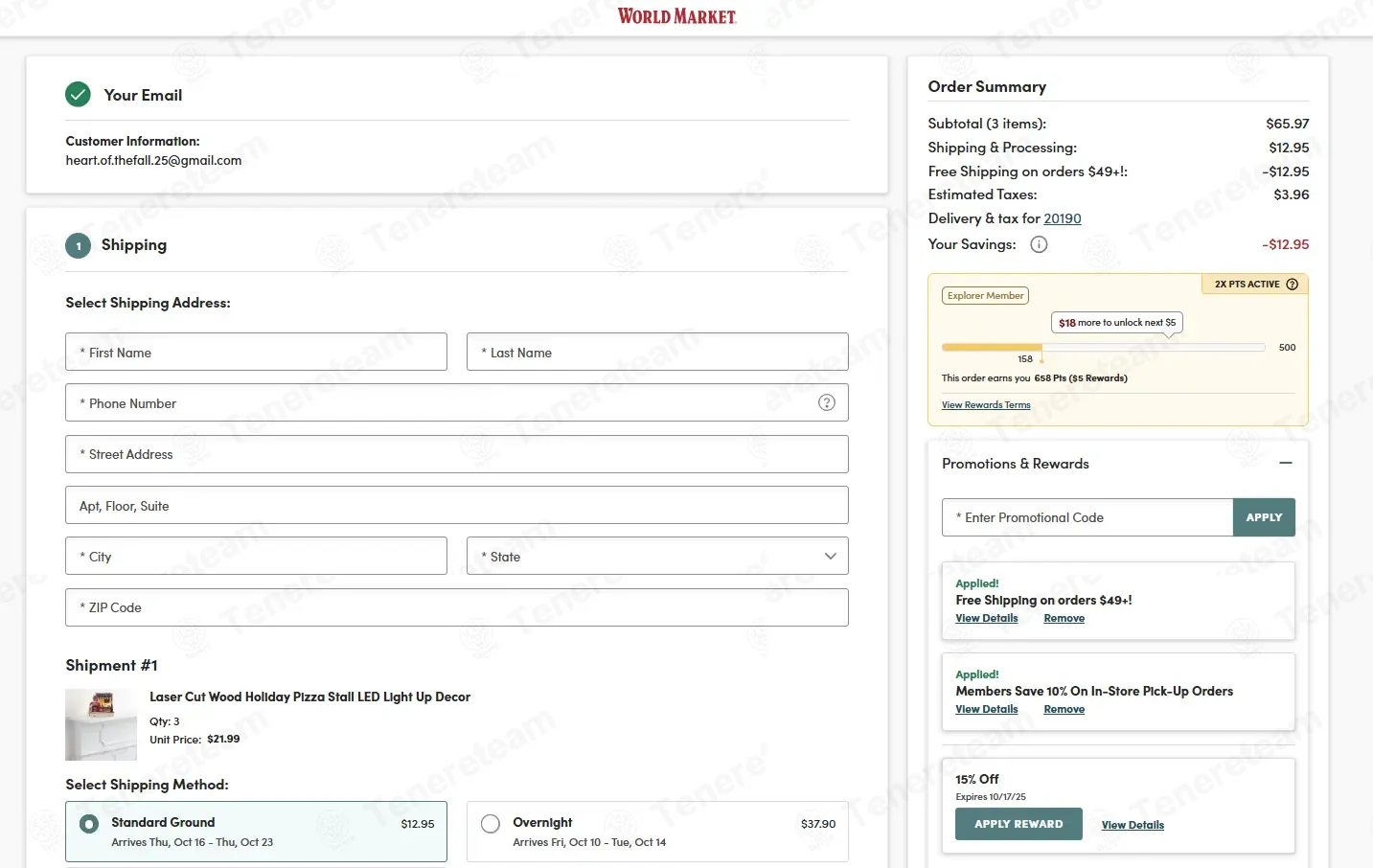
Task: Click the '$18 more to unlock next $5' tooltip
Action: [1117, 323]
